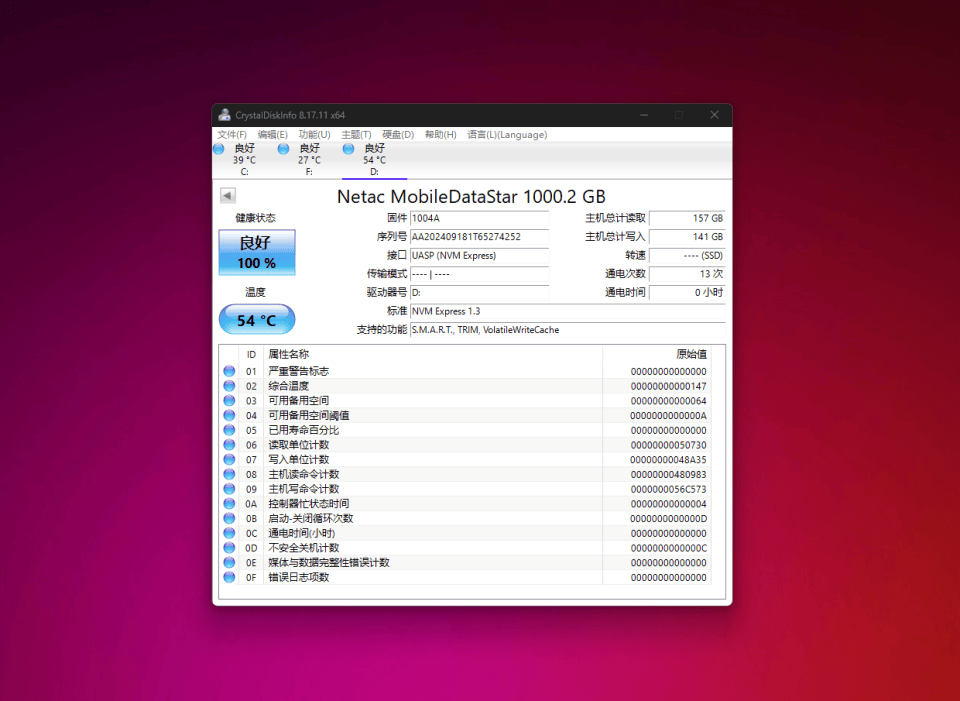960x701 pixels.
Task: Click the 属性名称 column header
Action: (289, 355)
